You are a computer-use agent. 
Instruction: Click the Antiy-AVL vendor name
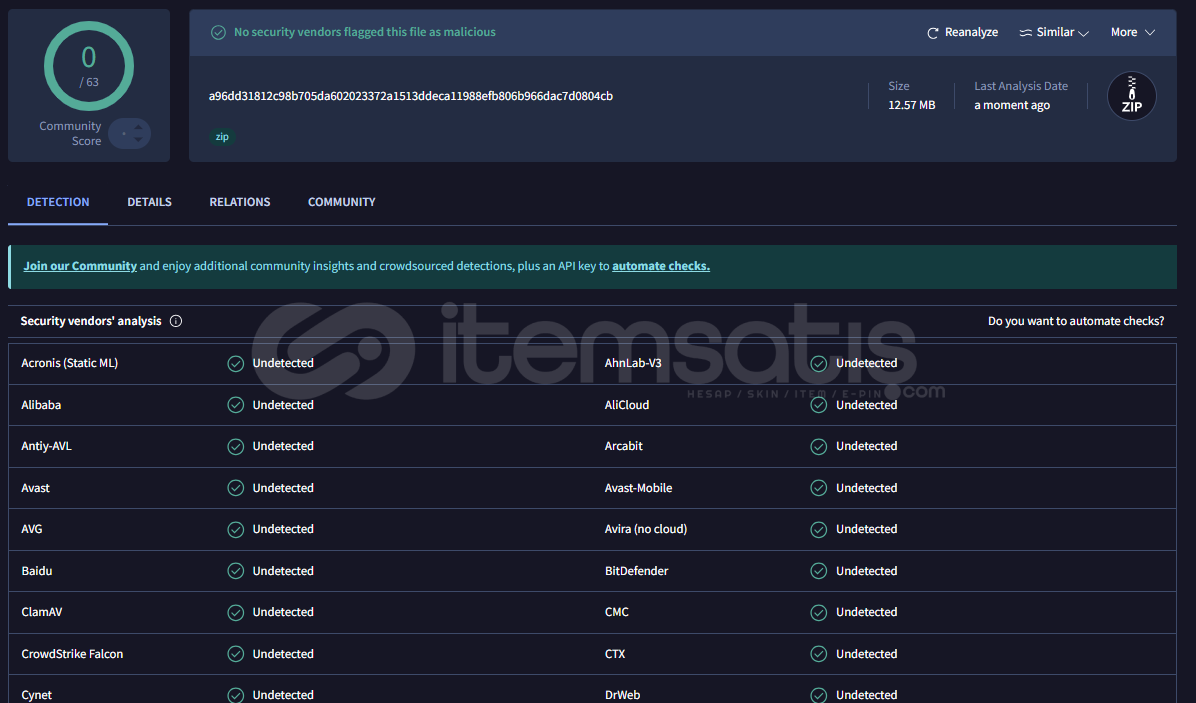47,446
